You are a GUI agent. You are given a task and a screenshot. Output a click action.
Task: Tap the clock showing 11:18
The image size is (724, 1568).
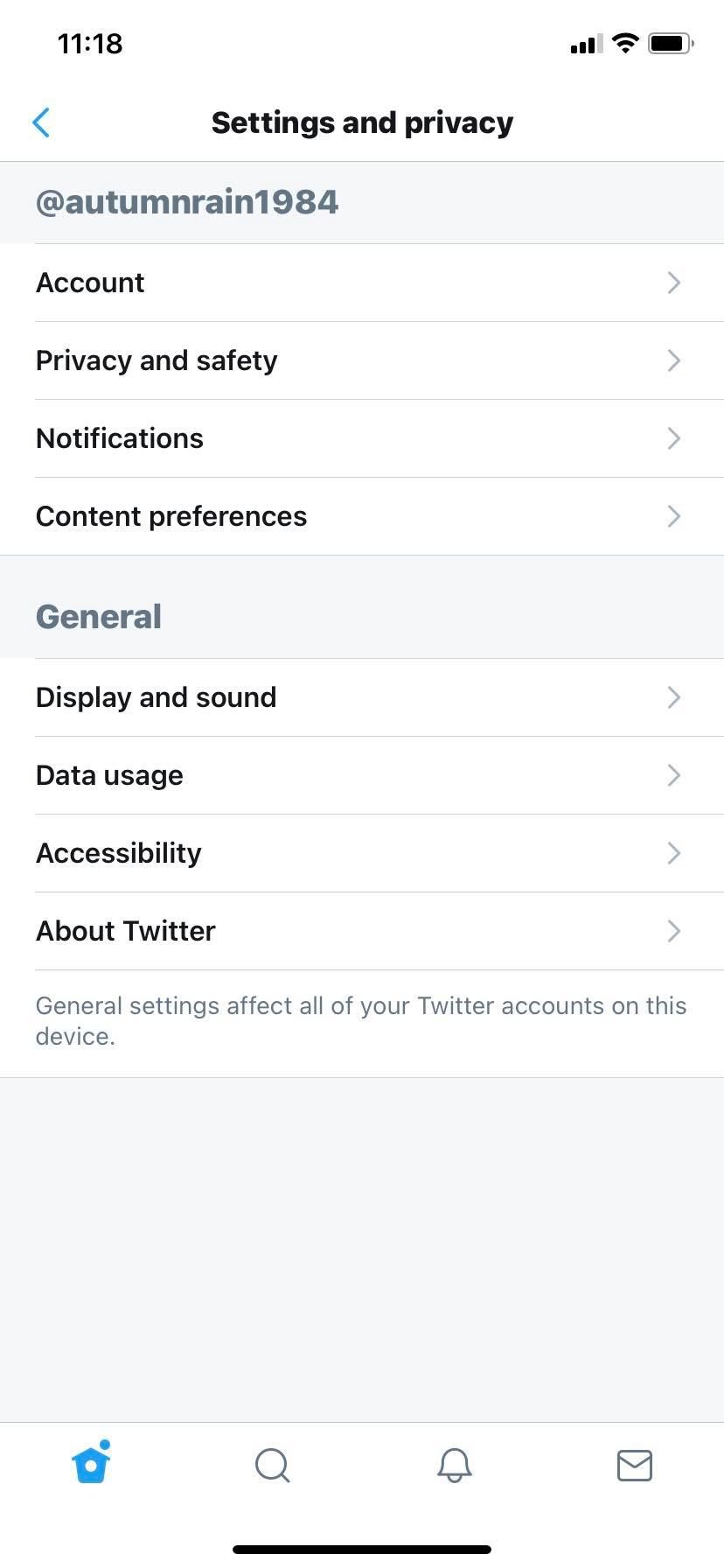[88, 43]
